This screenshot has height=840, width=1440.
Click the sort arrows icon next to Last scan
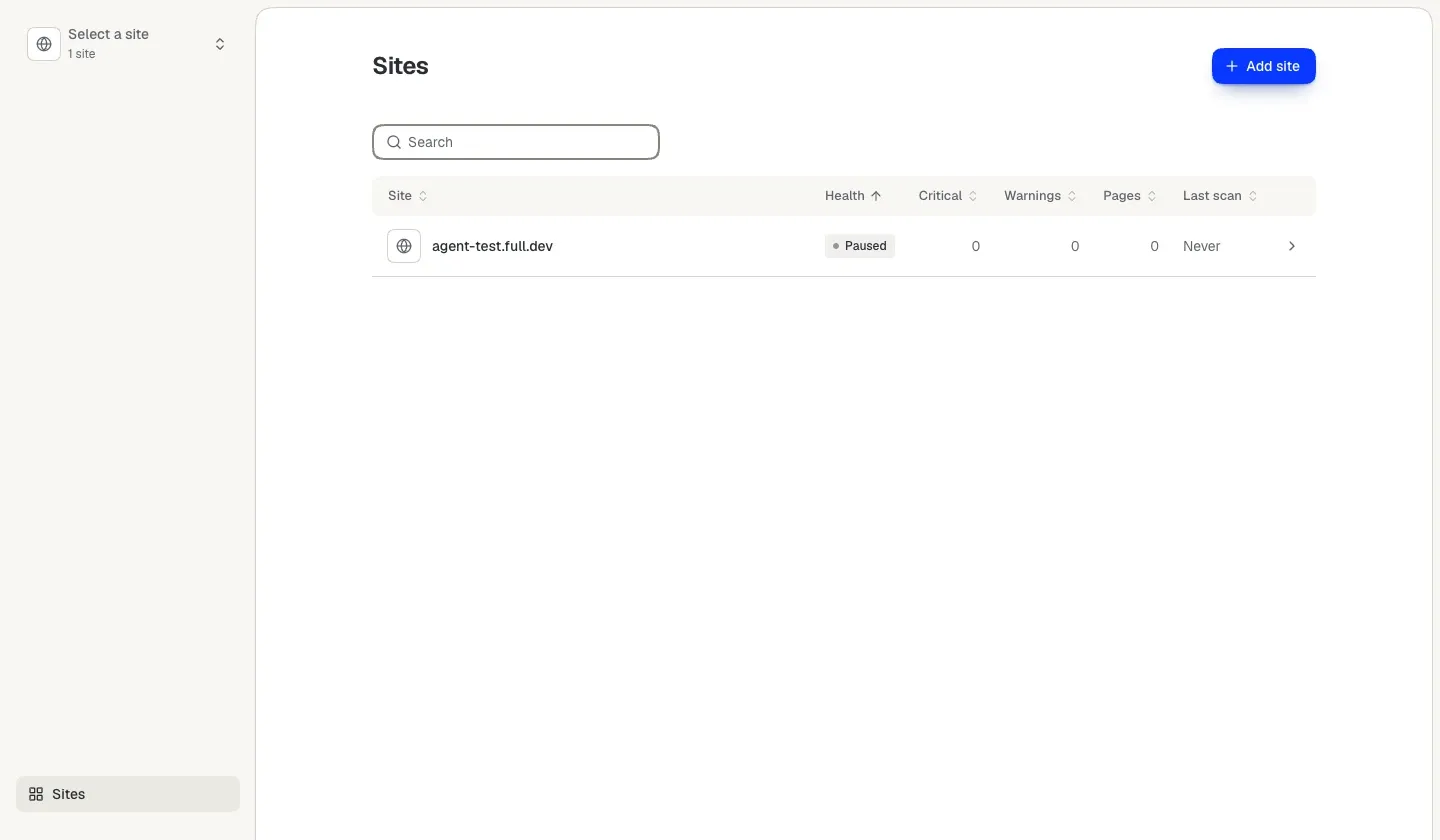coord(1253,196)
